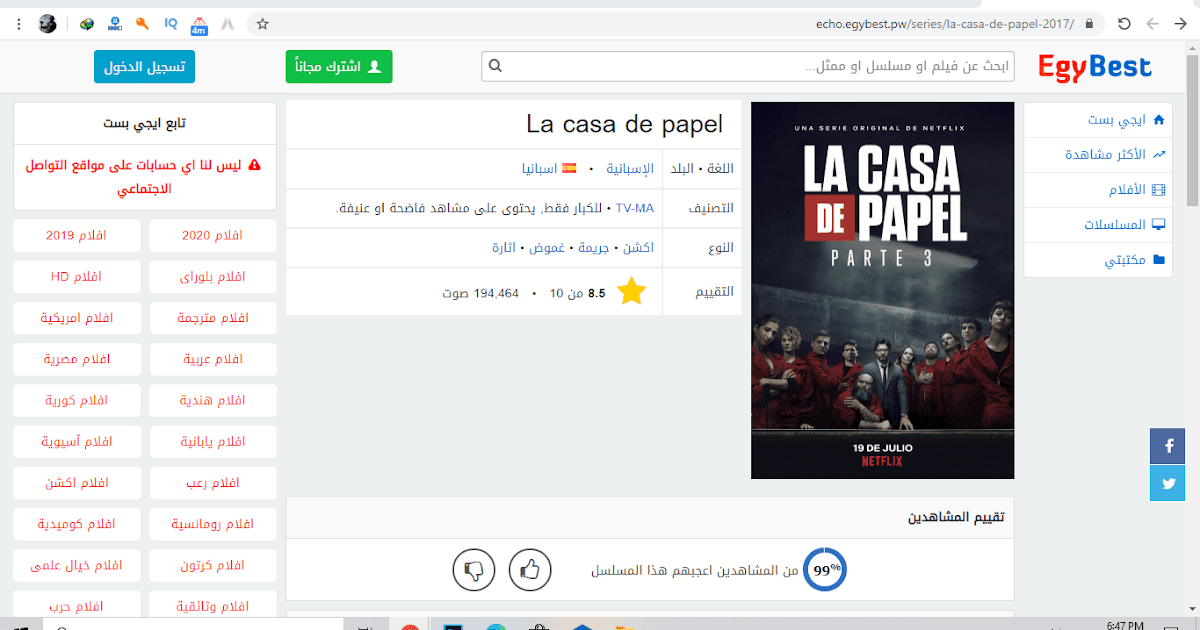Select the افلام 2019 category
This screenshot has height=630, width=1200.
click(77, 236)
